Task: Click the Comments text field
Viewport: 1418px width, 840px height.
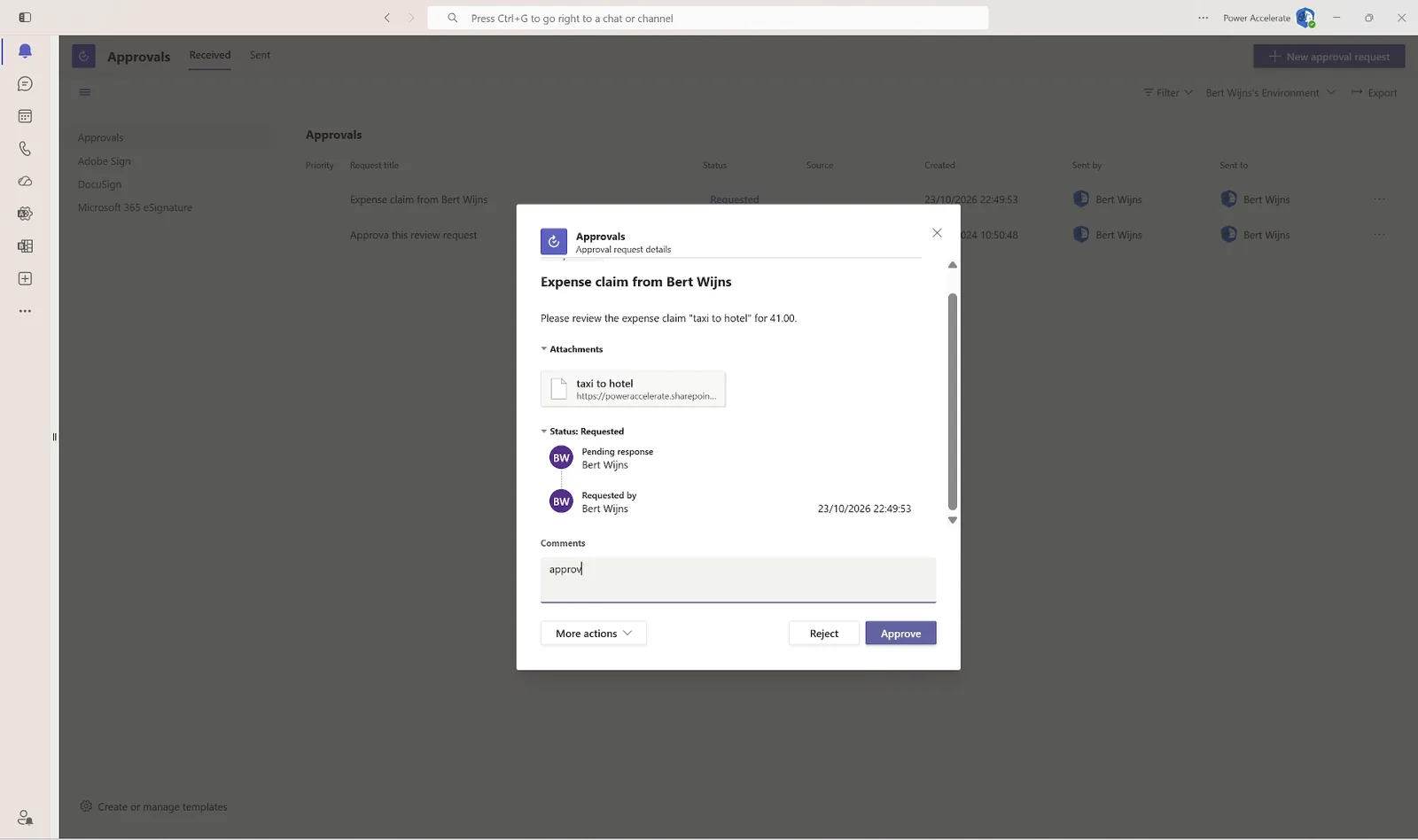Action: [x=738, y=579]
